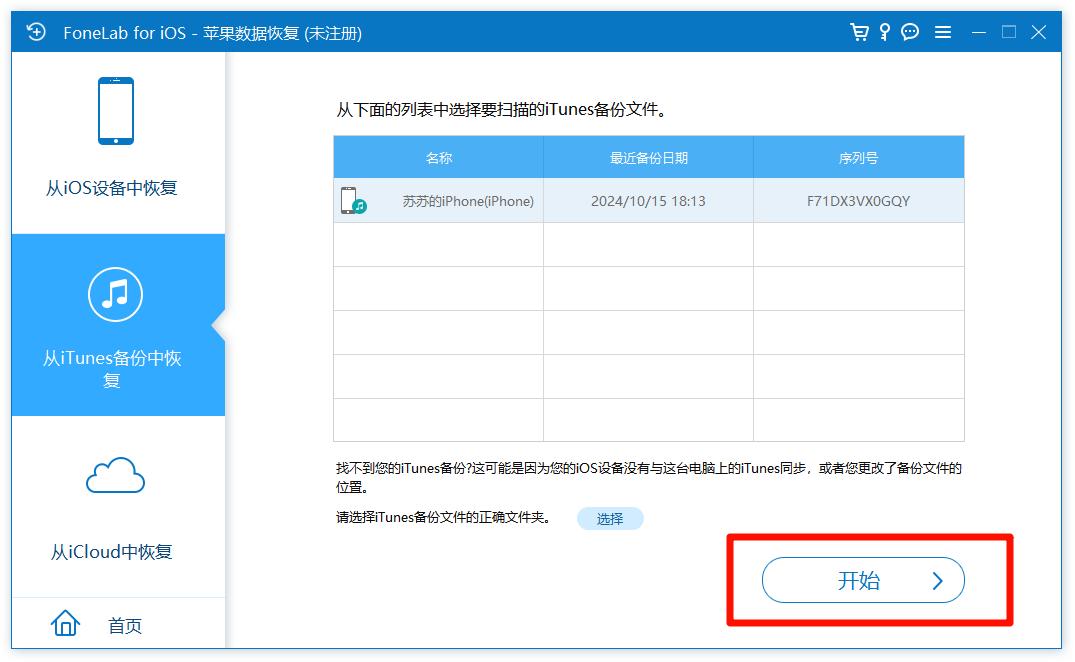Viewport: 1075px width, 662px height.
Task: Click the 序列号 column header
Action: (x=858, y=158)
